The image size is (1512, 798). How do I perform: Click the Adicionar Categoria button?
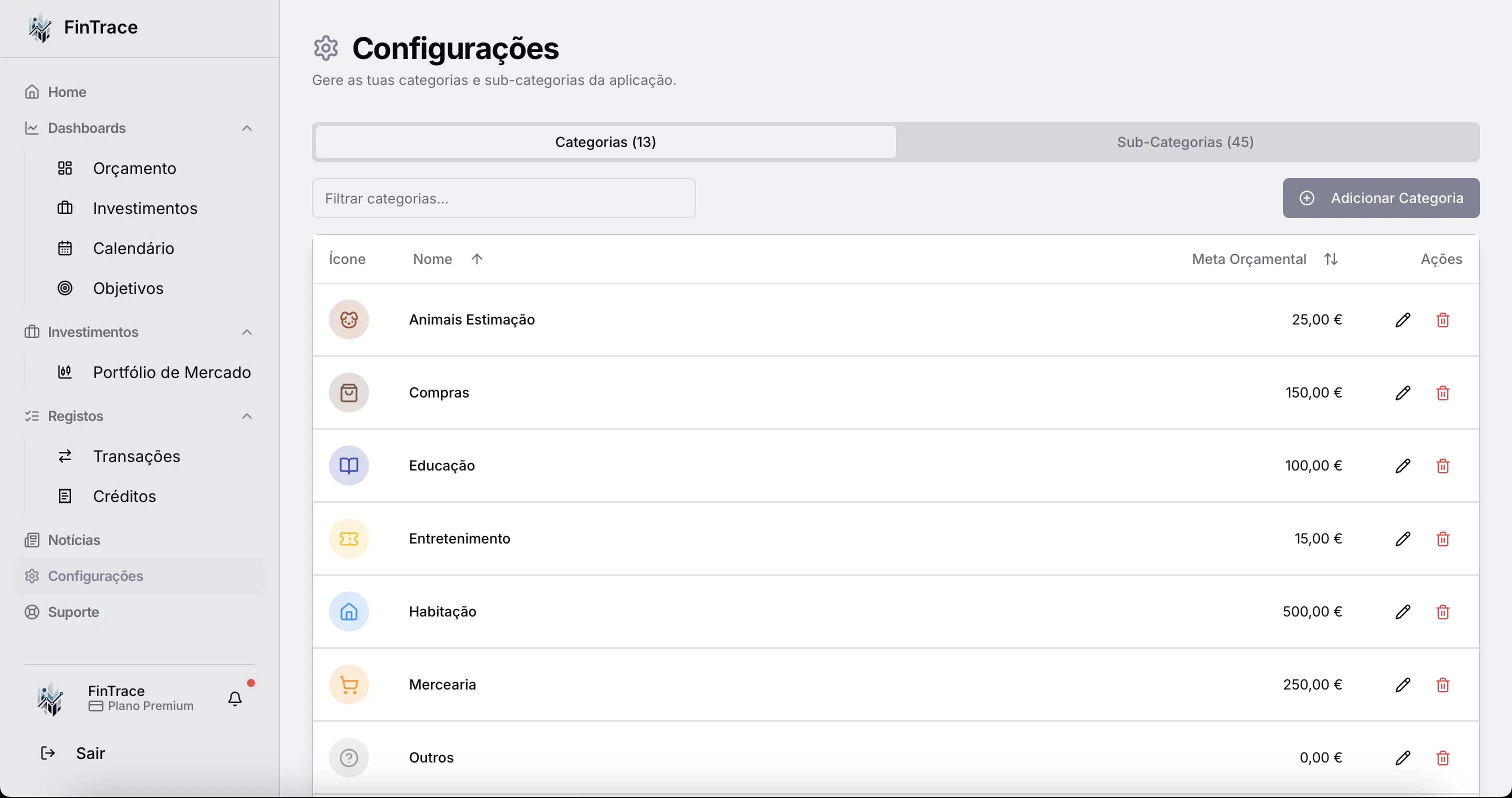point(1380,197)
